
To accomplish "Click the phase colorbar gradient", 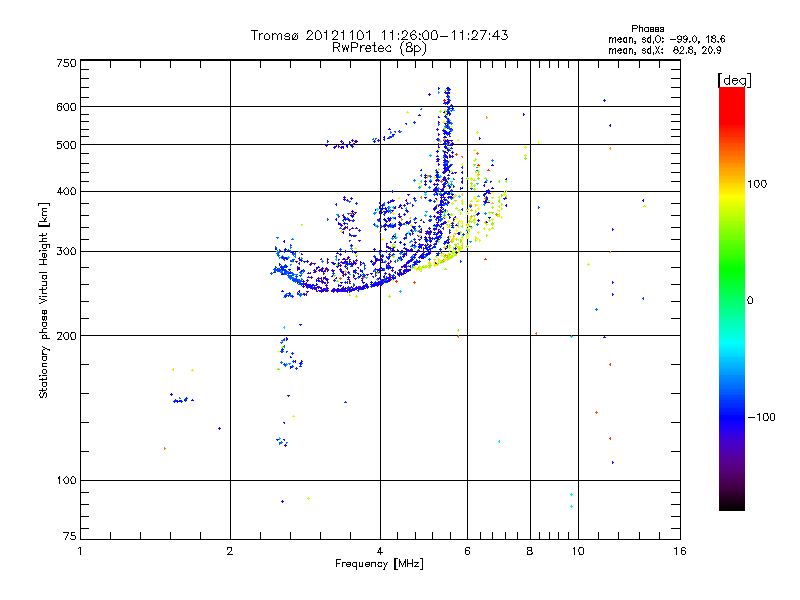I will point(732,298).
